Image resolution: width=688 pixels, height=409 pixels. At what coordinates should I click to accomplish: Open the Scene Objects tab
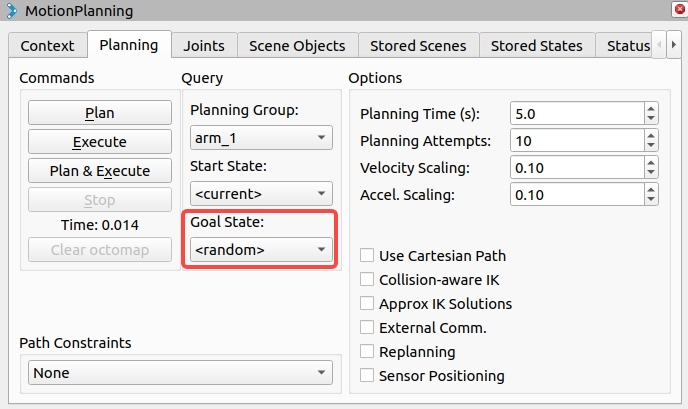[297, 46]
